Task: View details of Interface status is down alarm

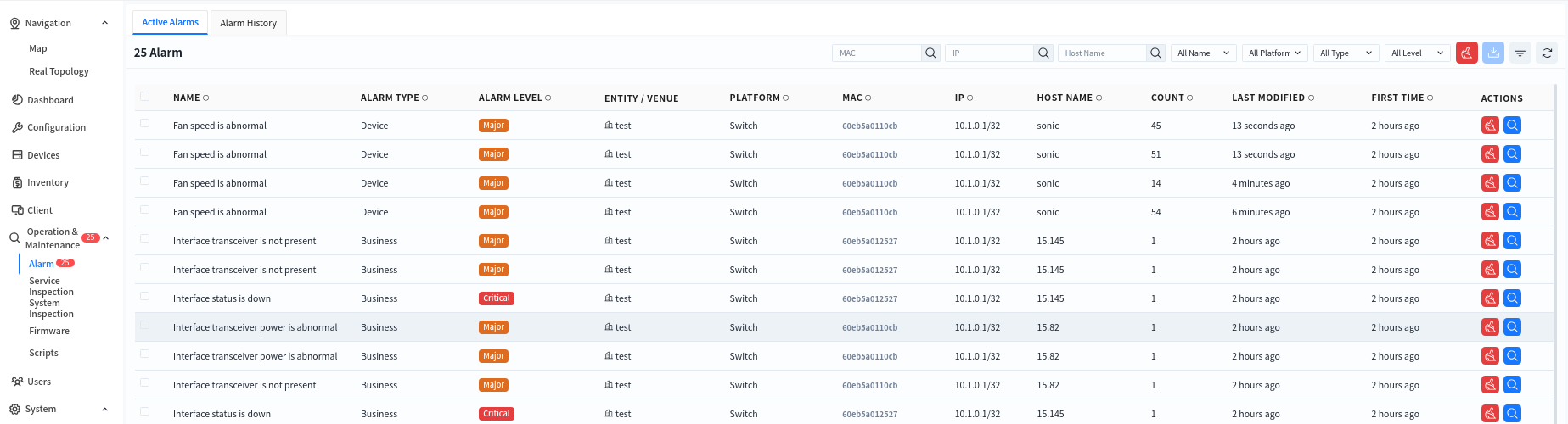Action: click(1512, 298)
